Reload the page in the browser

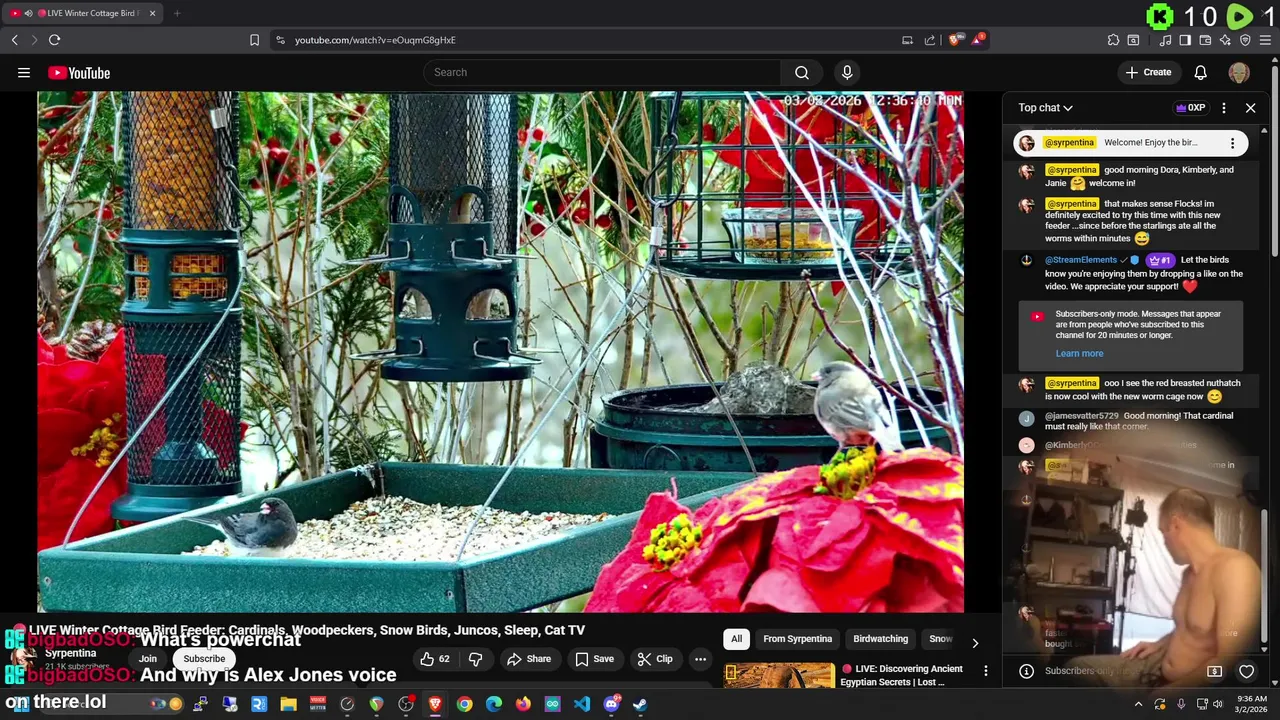pos(54,40)
